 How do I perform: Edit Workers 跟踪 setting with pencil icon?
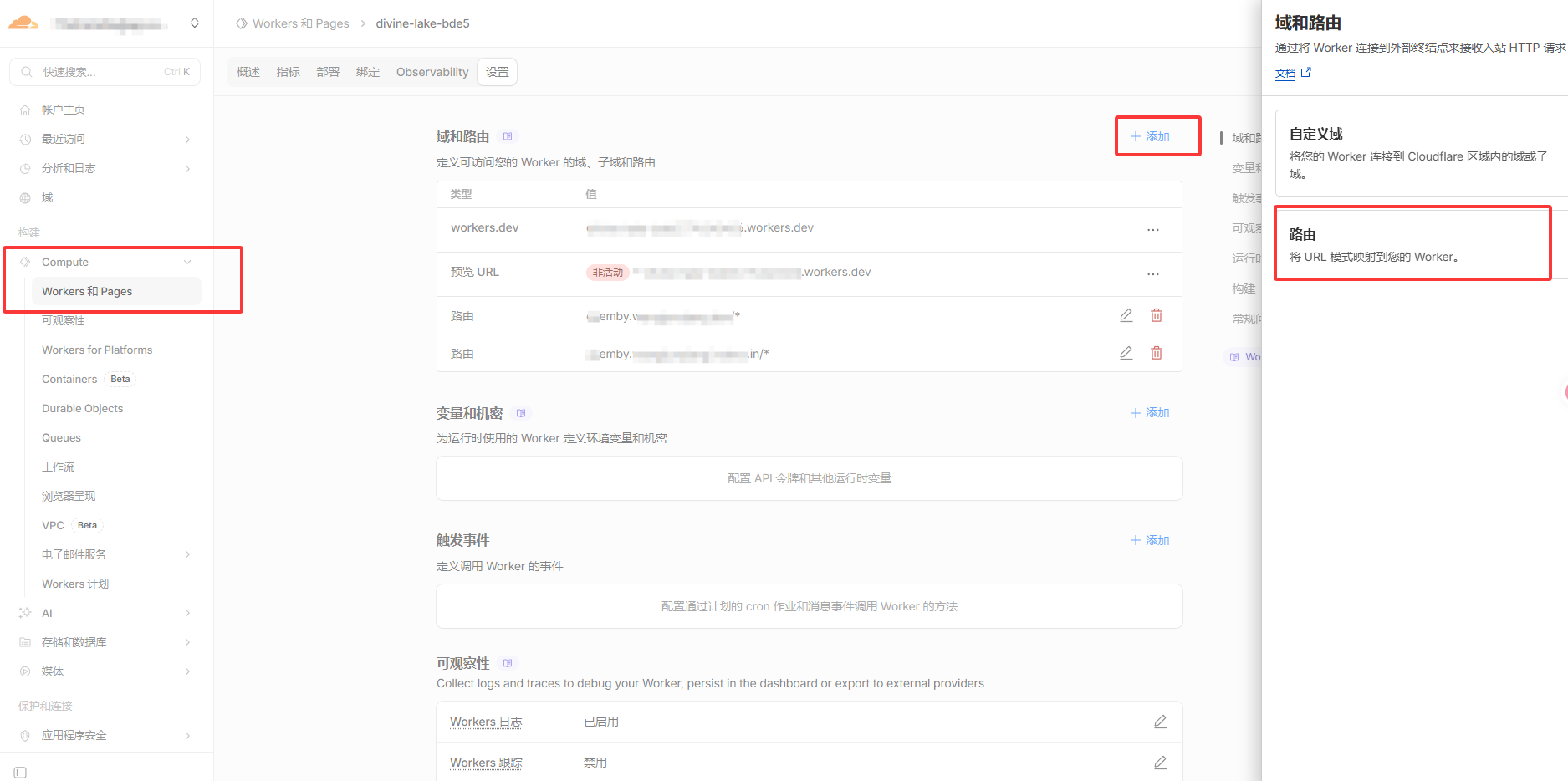(x=1160, y=763)
